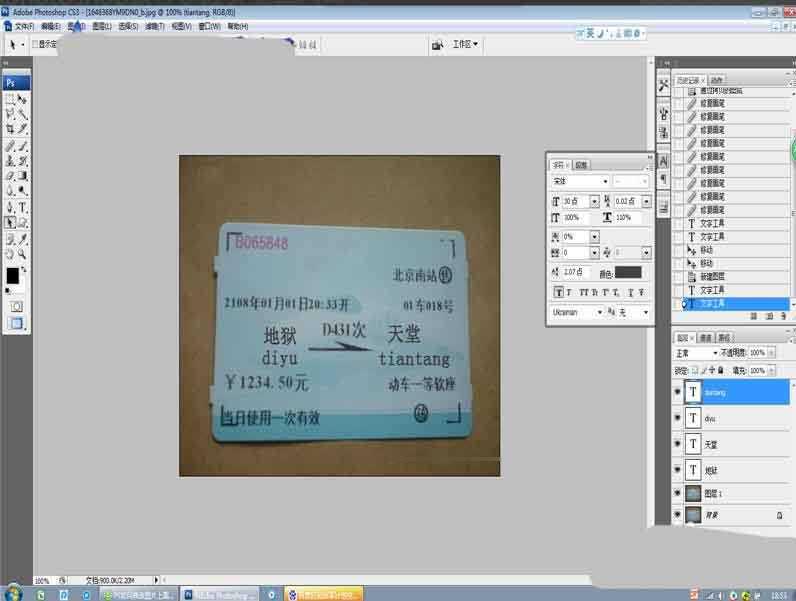This screenshot has height=601, width=796.
Task: Select the Rectangular Marquee tool
Action: [10, 99]
